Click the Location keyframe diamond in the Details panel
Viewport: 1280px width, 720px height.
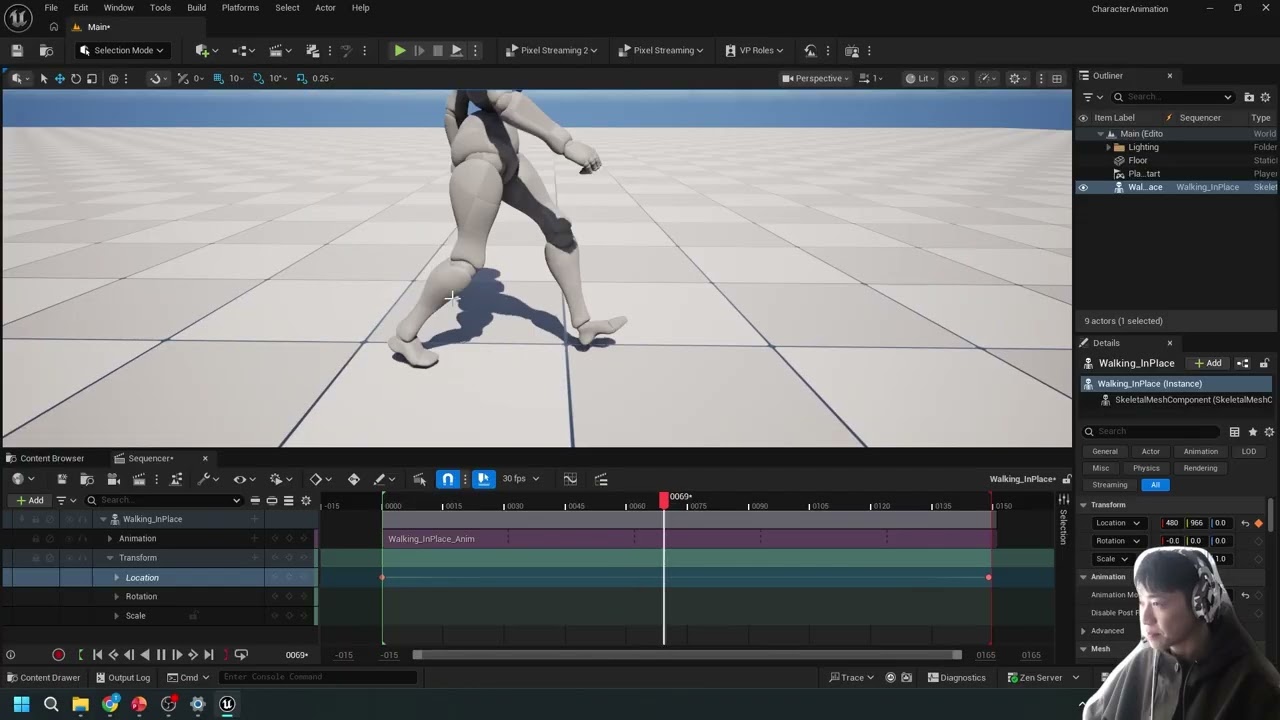coord(1258,523)
